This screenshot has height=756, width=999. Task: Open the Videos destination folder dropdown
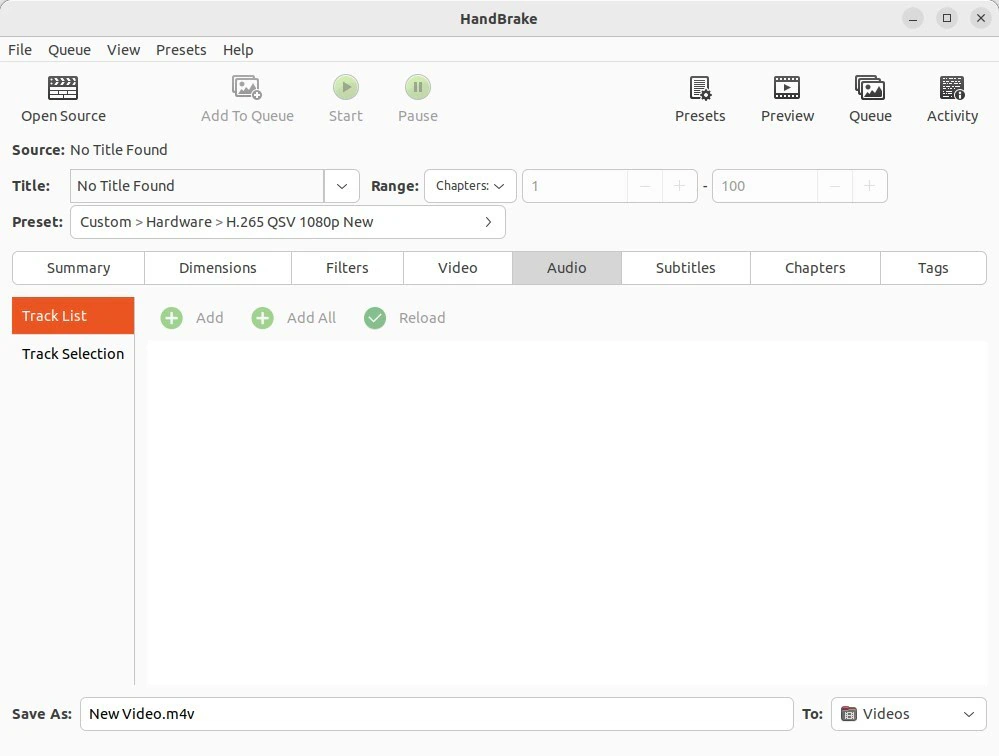click(x=909, y=714)
